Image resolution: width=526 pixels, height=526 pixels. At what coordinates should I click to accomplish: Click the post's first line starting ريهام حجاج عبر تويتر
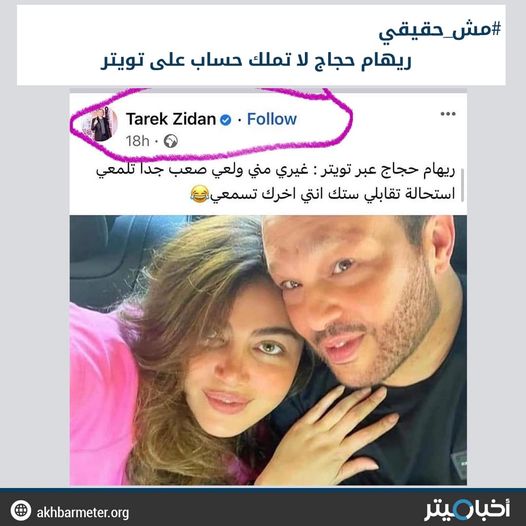pos(275,170)
